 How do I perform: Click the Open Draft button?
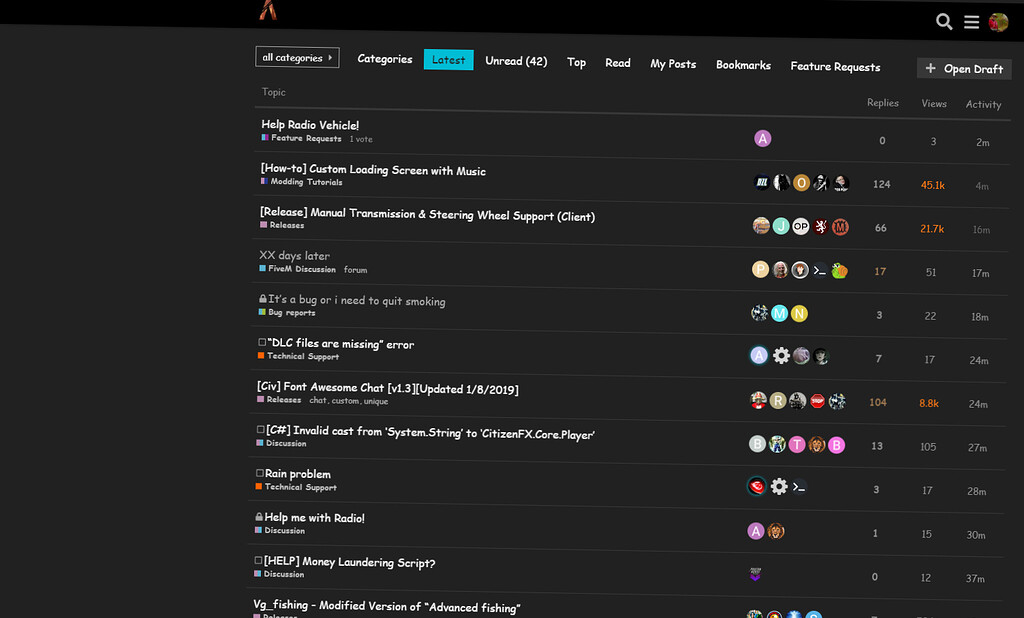tap(963, 68)
